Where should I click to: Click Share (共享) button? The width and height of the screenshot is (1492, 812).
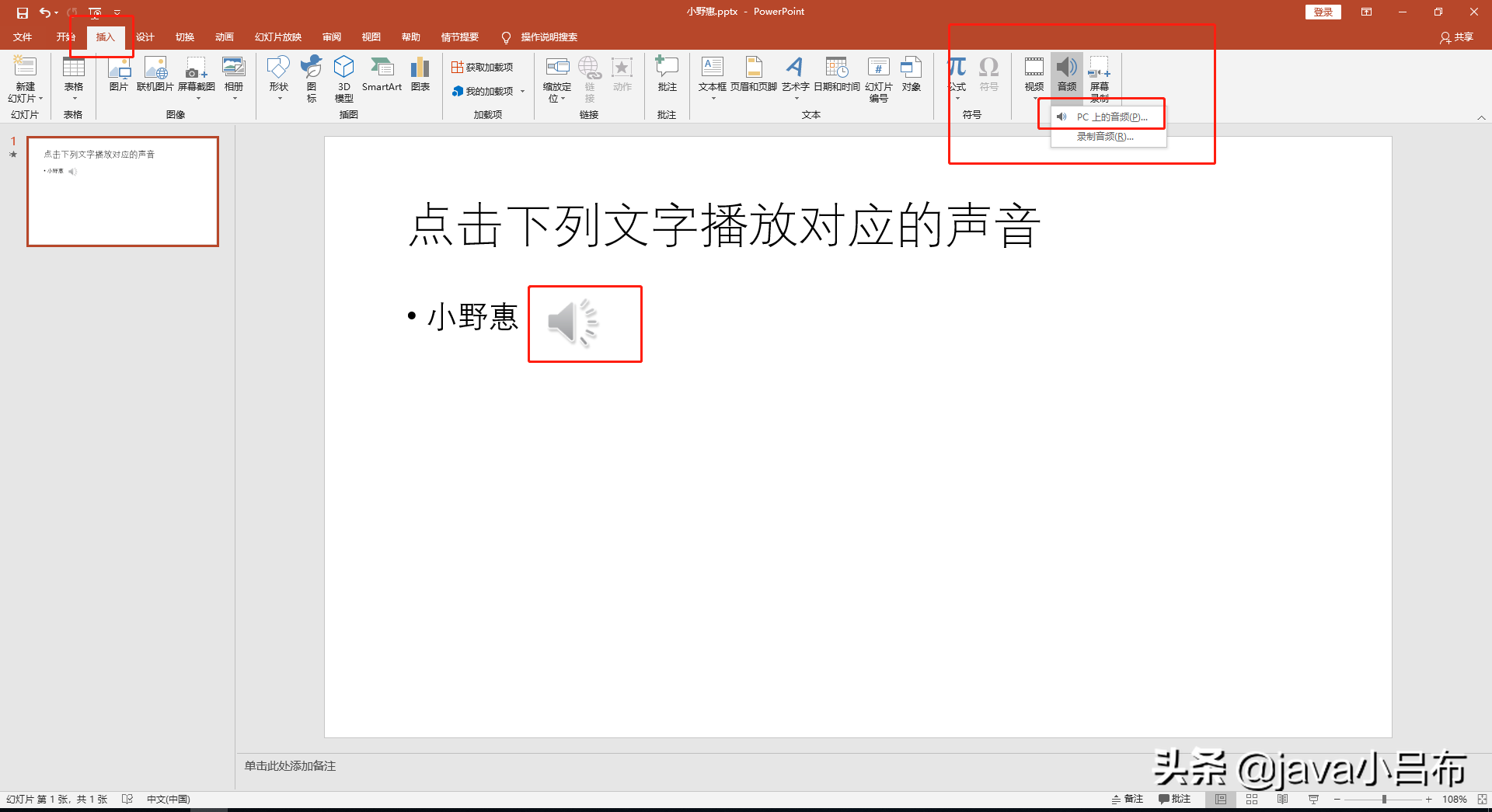(x=1457, y=37)
